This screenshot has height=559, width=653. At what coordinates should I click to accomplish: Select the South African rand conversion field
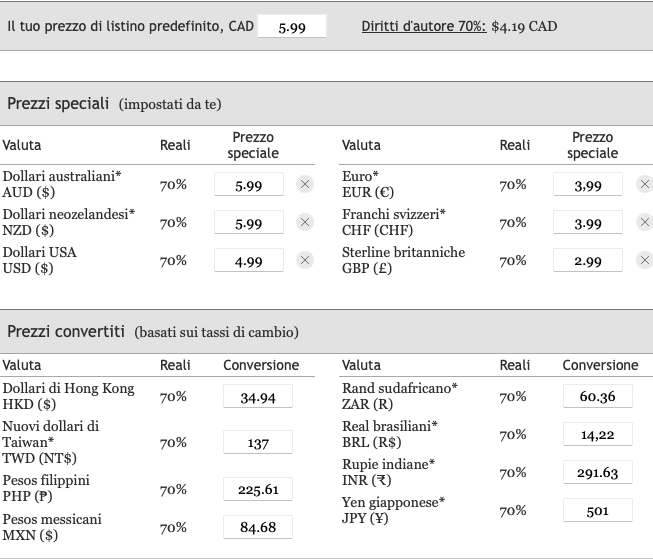click(597, 397)
